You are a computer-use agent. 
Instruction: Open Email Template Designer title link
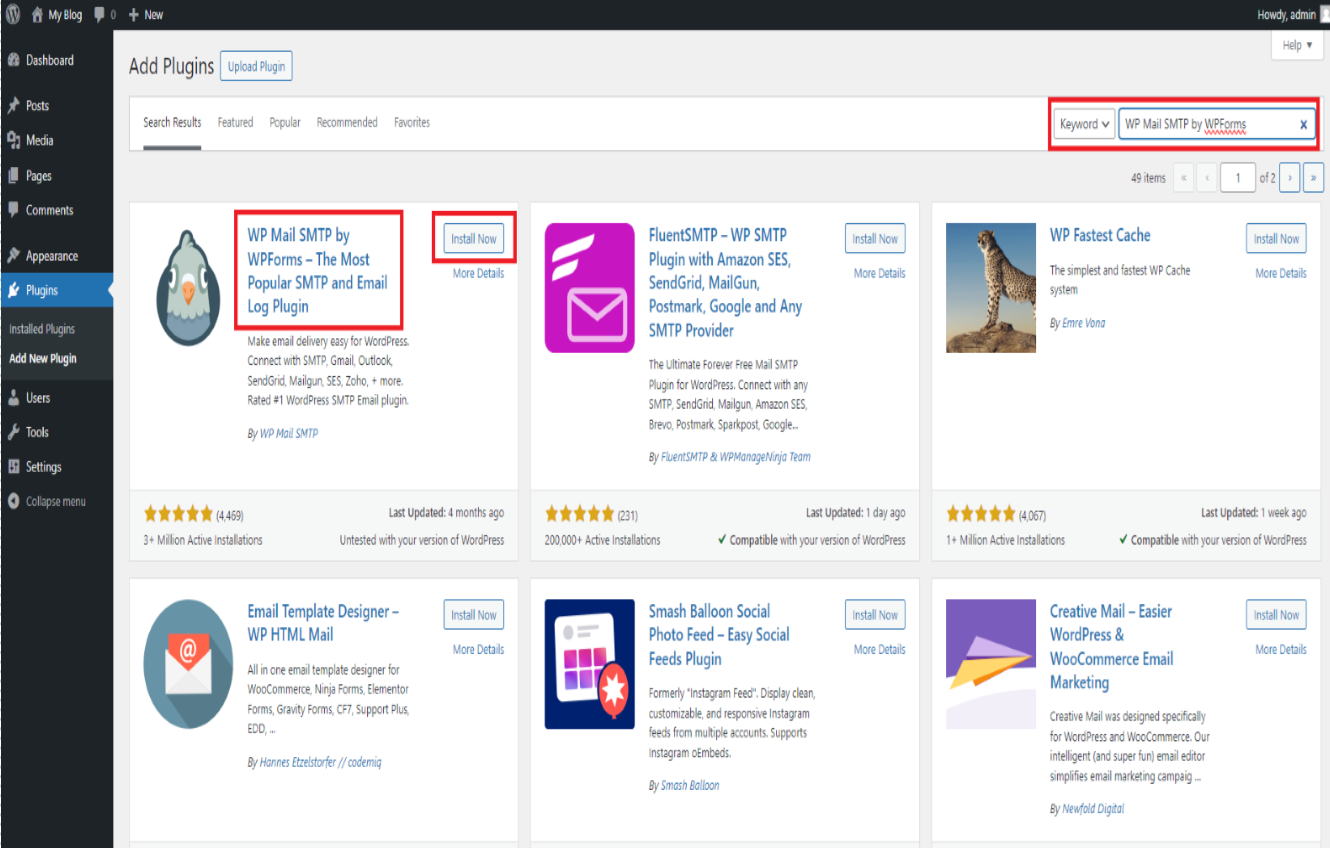[323, 622]
